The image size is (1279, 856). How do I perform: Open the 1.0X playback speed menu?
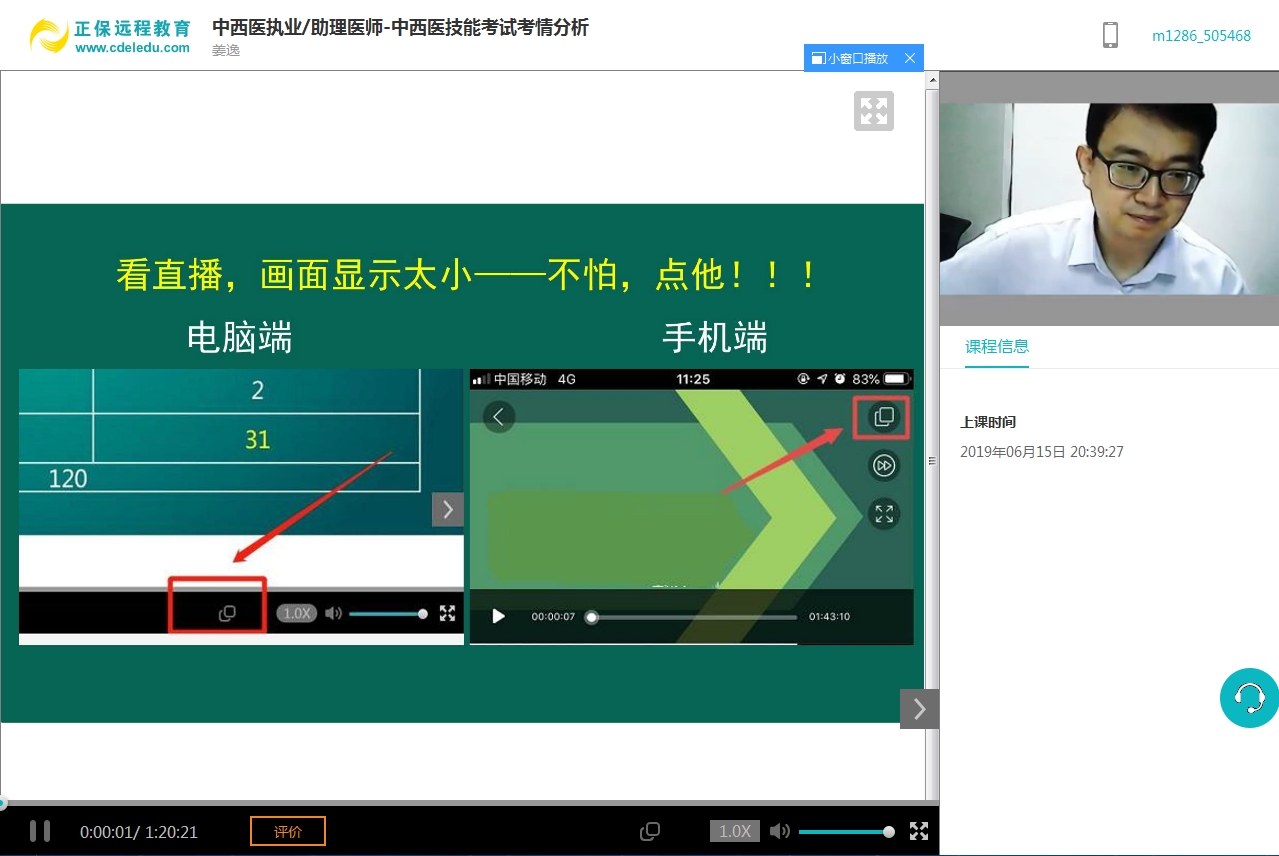(735, 831)
